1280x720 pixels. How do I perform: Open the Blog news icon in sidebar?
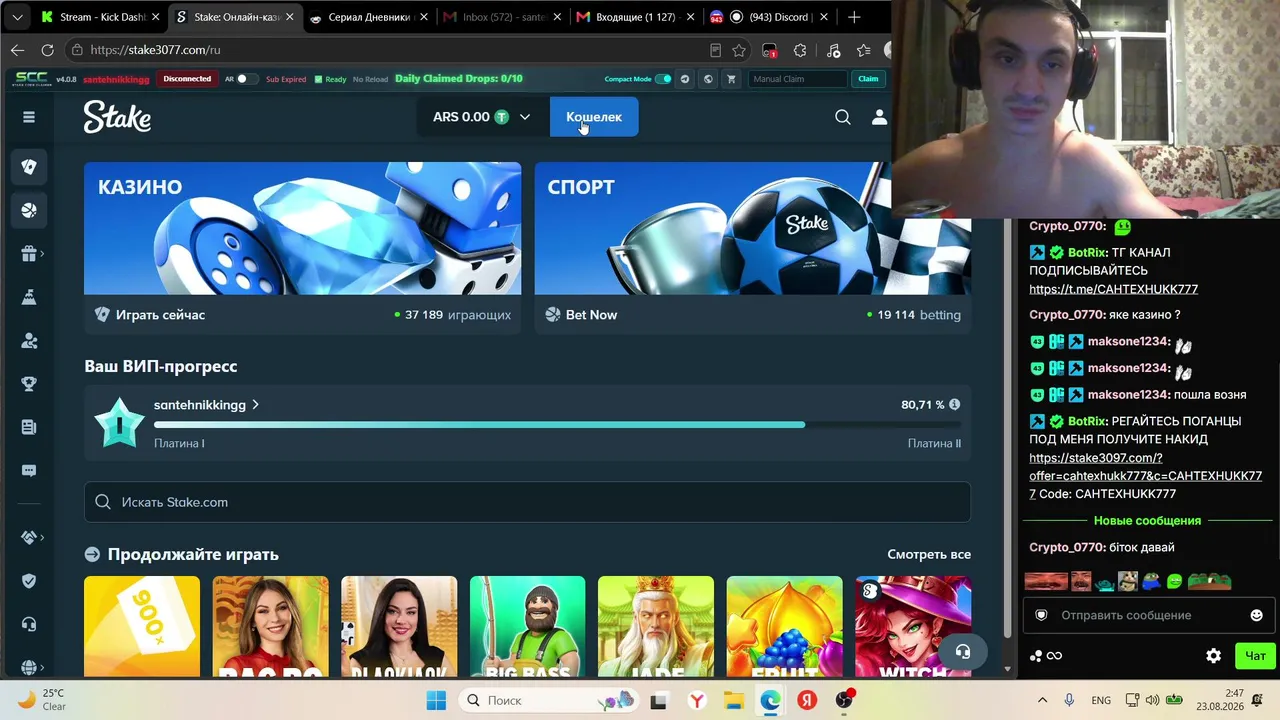pos(29,427)
